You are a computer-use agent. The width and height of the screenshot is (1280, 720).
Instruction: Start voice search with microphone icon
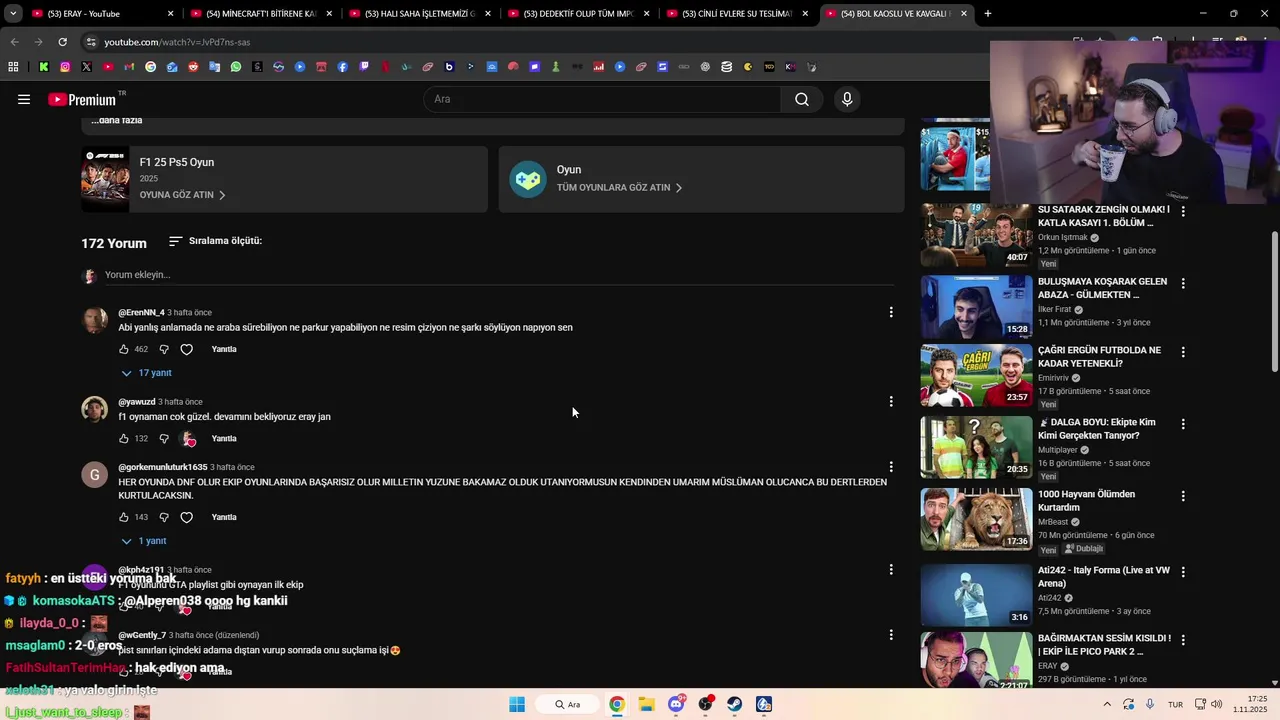click(x=847, y=99)
